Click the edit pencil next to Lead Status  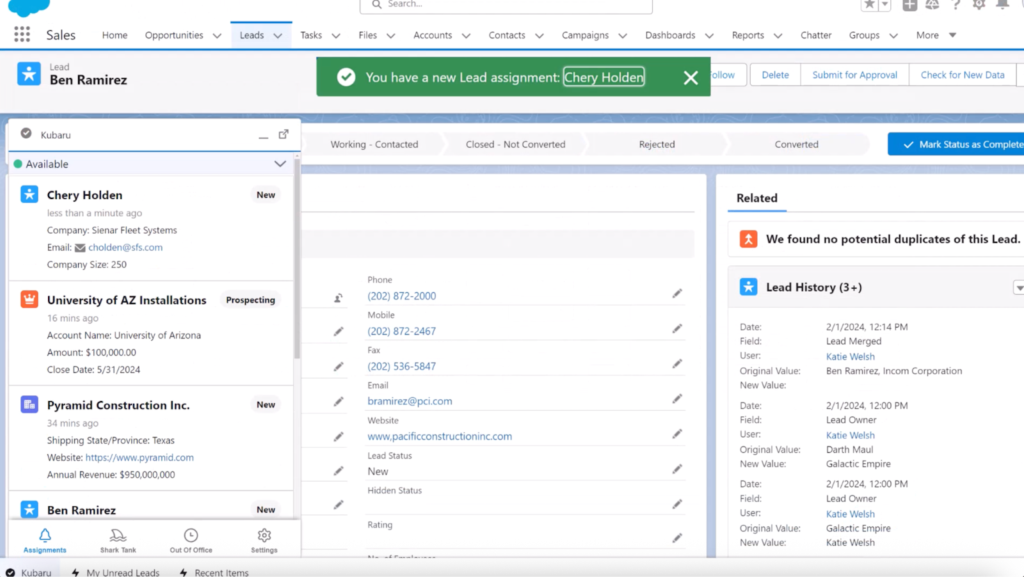[677, 468]
